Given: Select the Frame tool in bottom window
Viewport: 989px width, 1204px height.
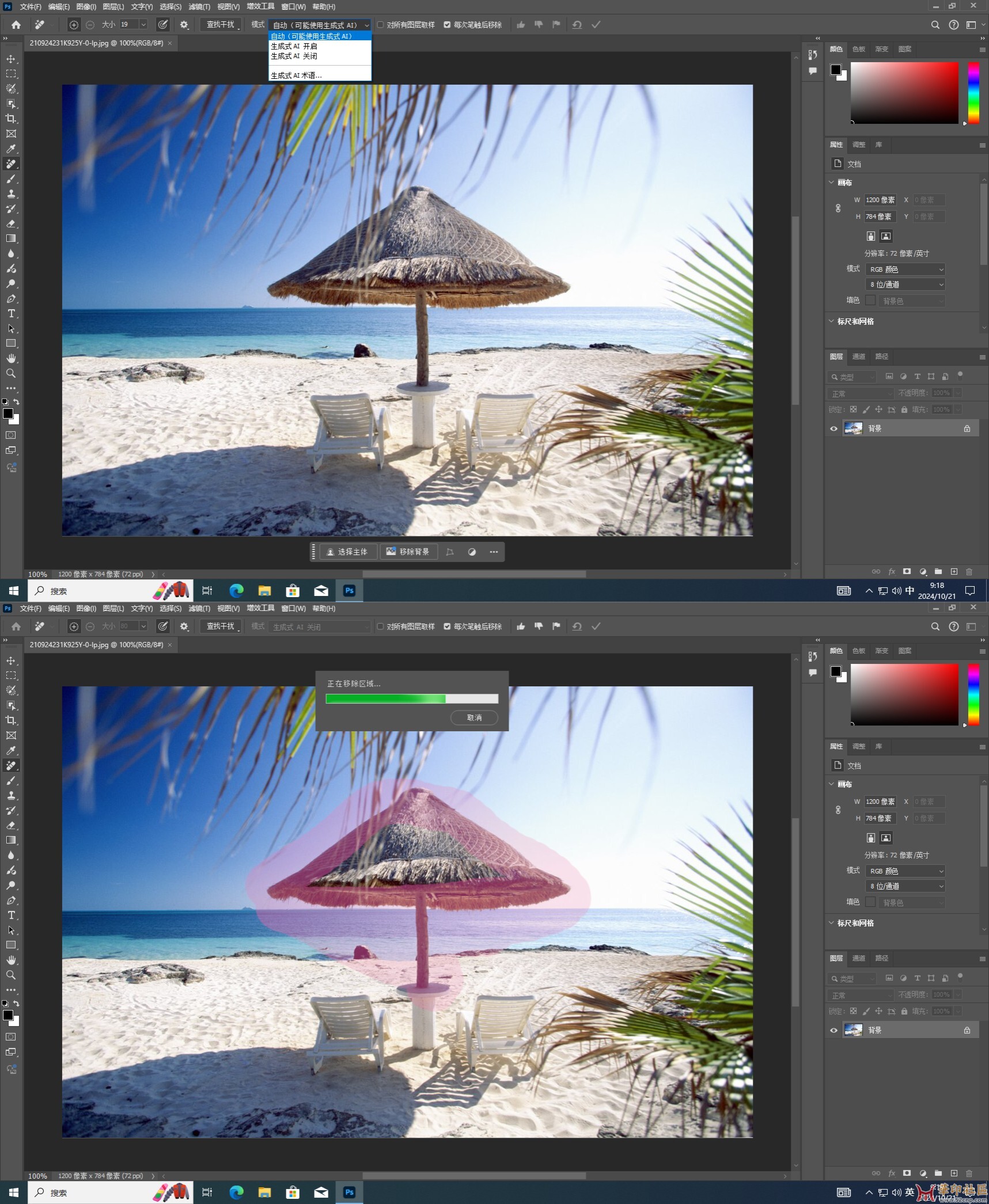Looking at the screenshot, I should (x=11, y=735).
